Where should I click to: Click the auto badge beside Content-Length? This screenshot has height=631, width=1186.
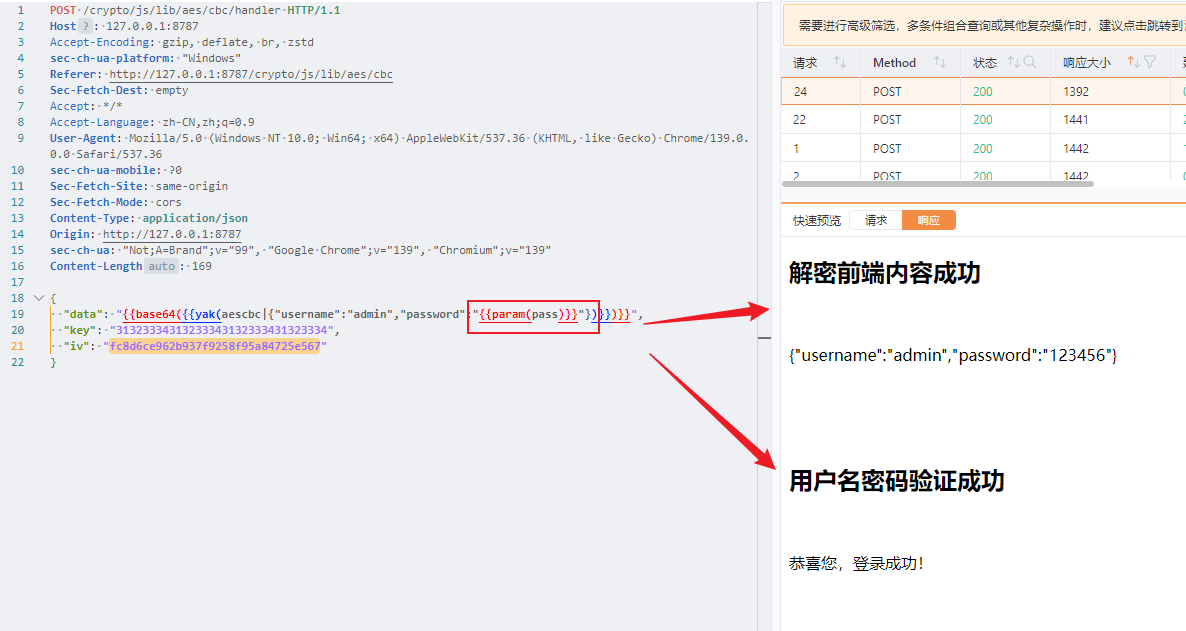click(x=162, y=266)
